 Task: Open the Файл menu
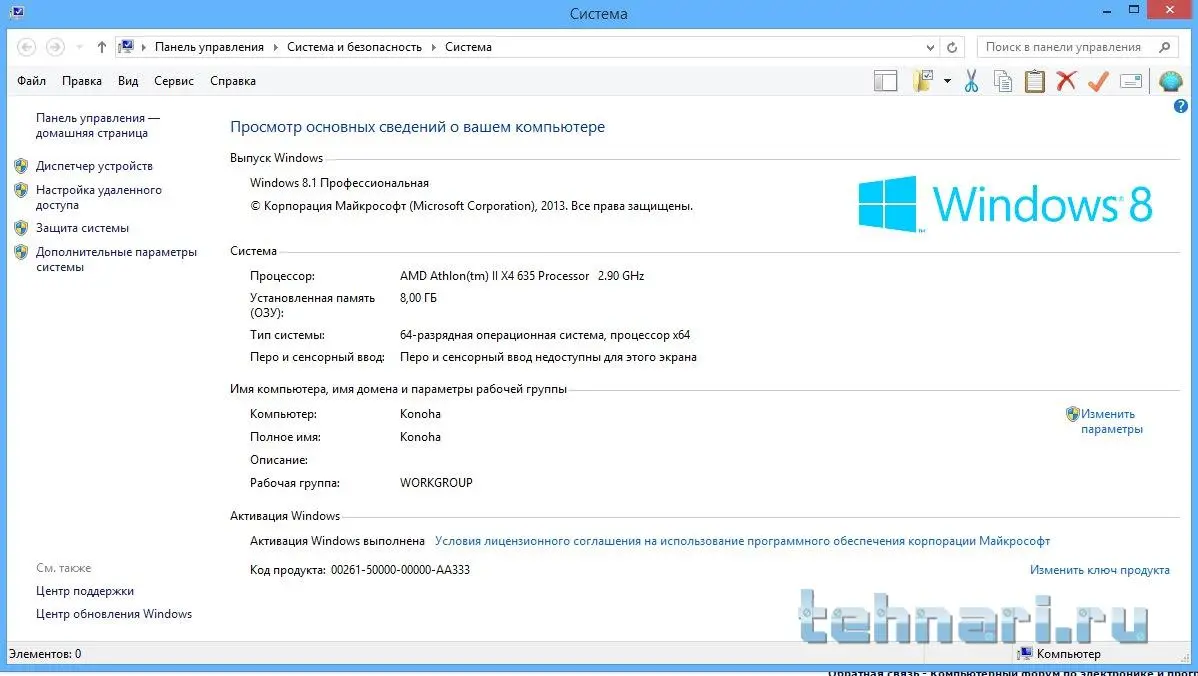click(x=31, y=81)
